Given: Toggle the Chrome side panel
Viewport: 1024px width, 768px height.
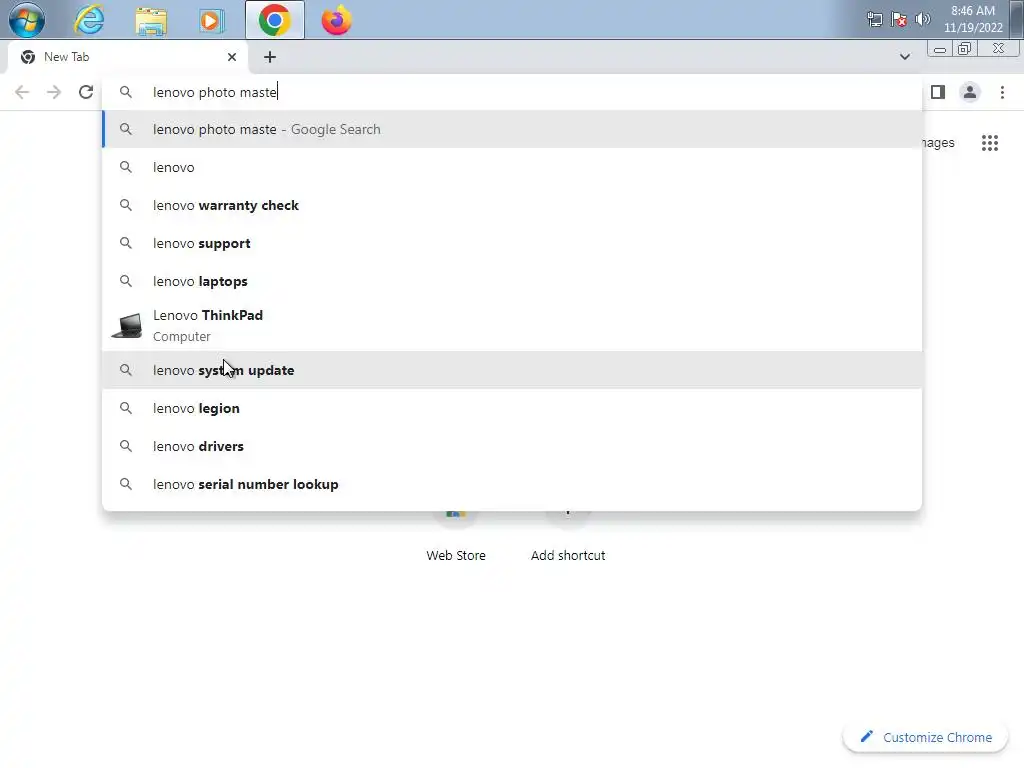Looking at the screenshot, I should (x=938, y=92).
